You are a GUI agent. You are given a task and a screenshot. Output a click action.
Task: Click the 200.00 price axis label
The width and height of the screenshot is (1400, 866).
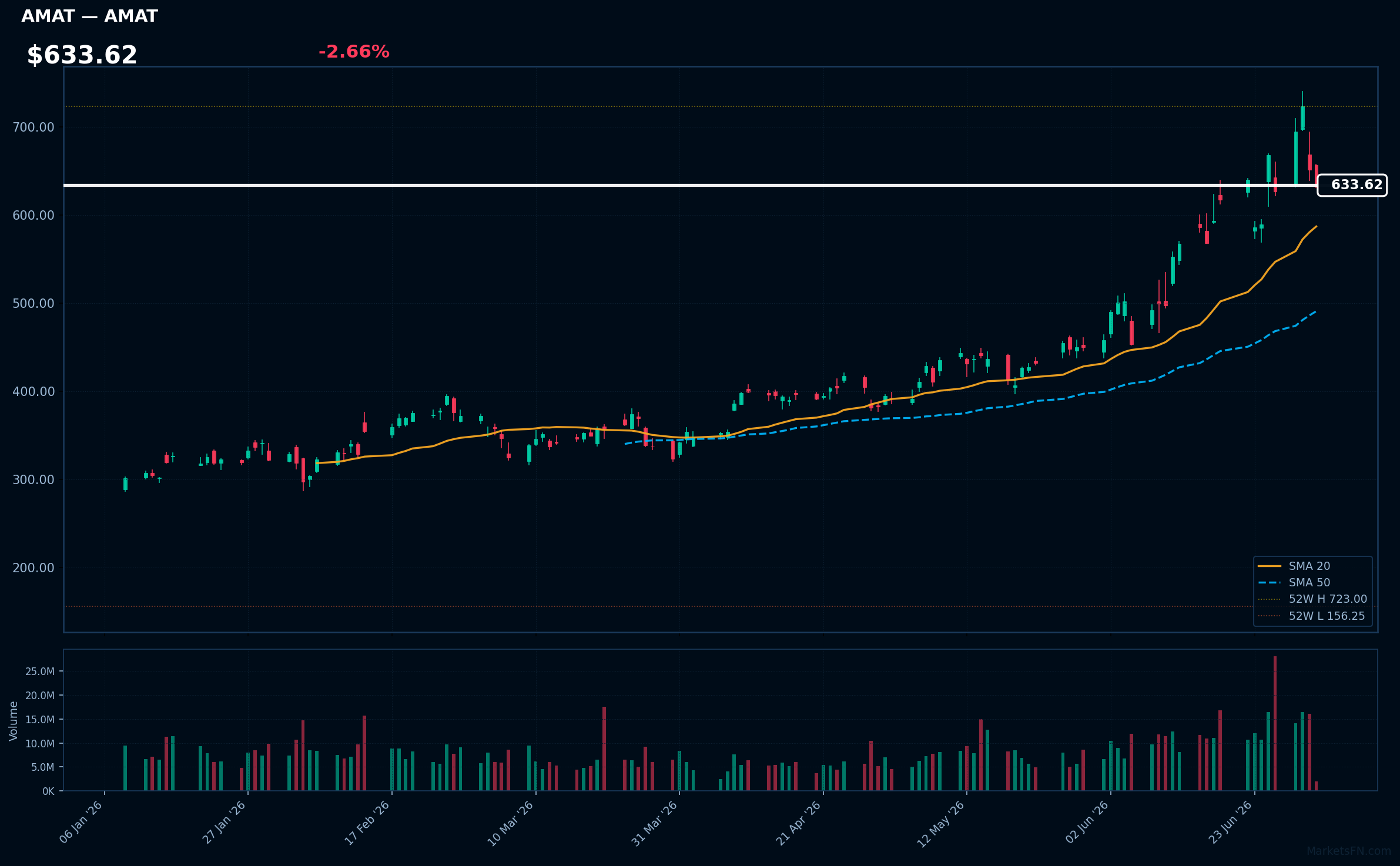(x=34, y=568)
